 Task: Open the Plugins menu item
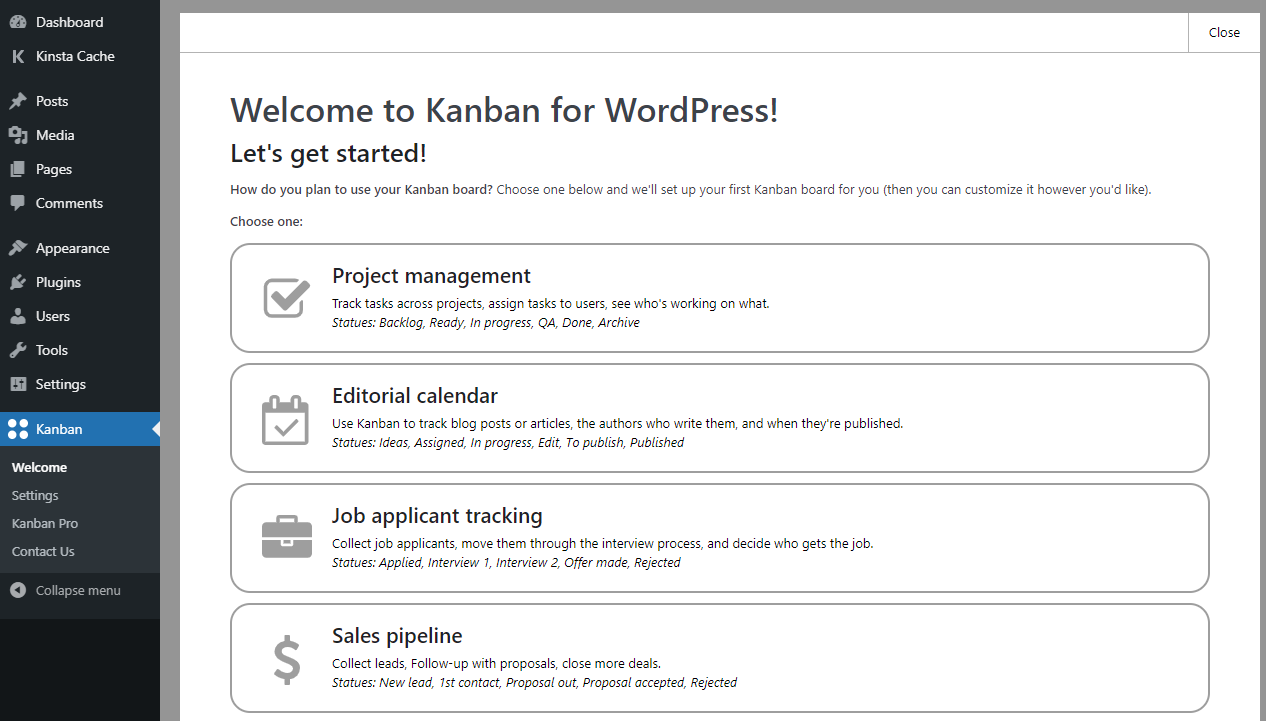(80, 282)
